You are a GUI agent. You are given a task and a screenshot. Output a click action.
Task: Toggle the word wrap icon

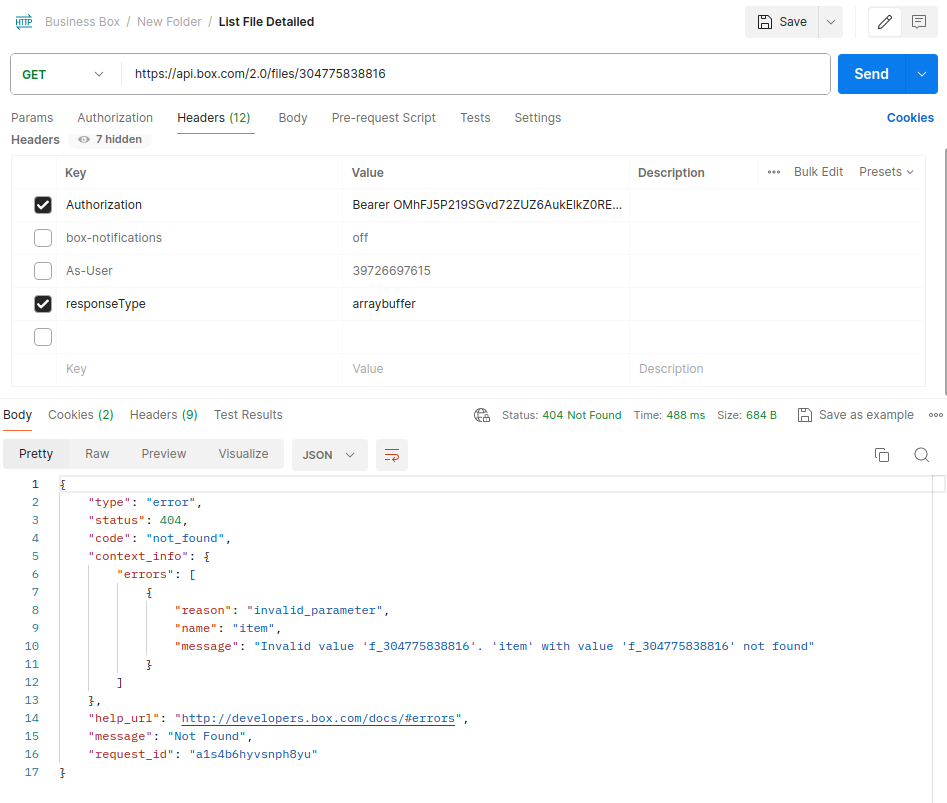tap(392, 455)
